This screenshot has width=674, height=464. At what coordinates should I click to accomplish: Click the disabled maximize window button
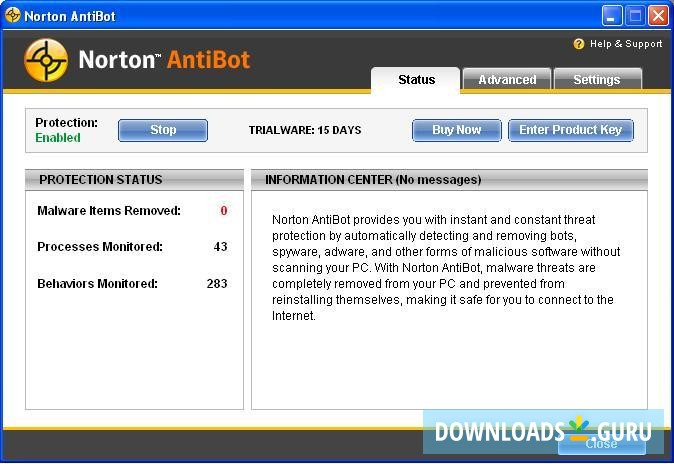coord(635,16)
